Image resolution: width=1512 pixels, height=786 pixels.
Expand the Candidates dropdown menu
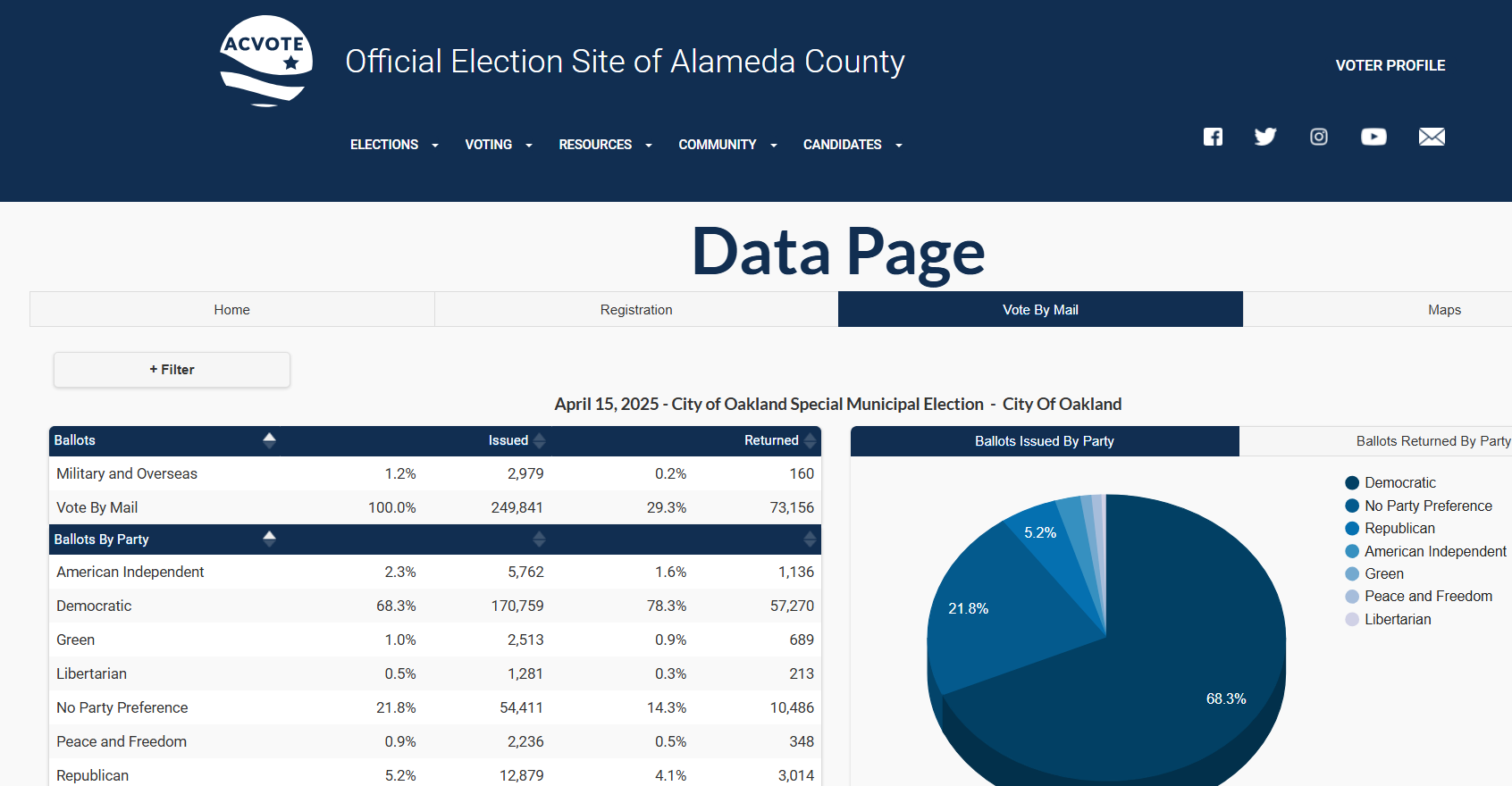tap(853, 145)
